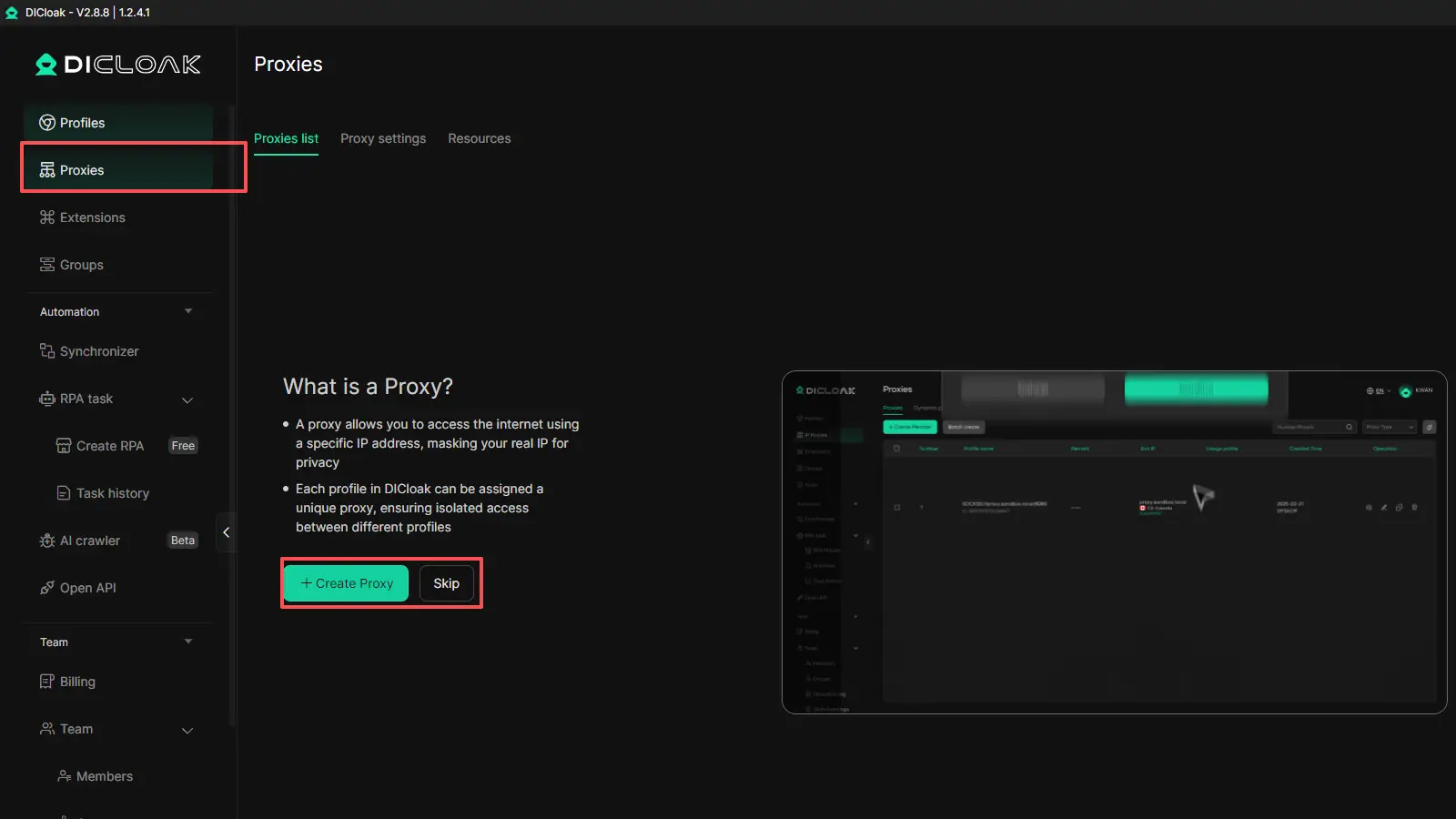Open the Resources tab
The width and height of the screenshot is (1456, 819).
479,138
